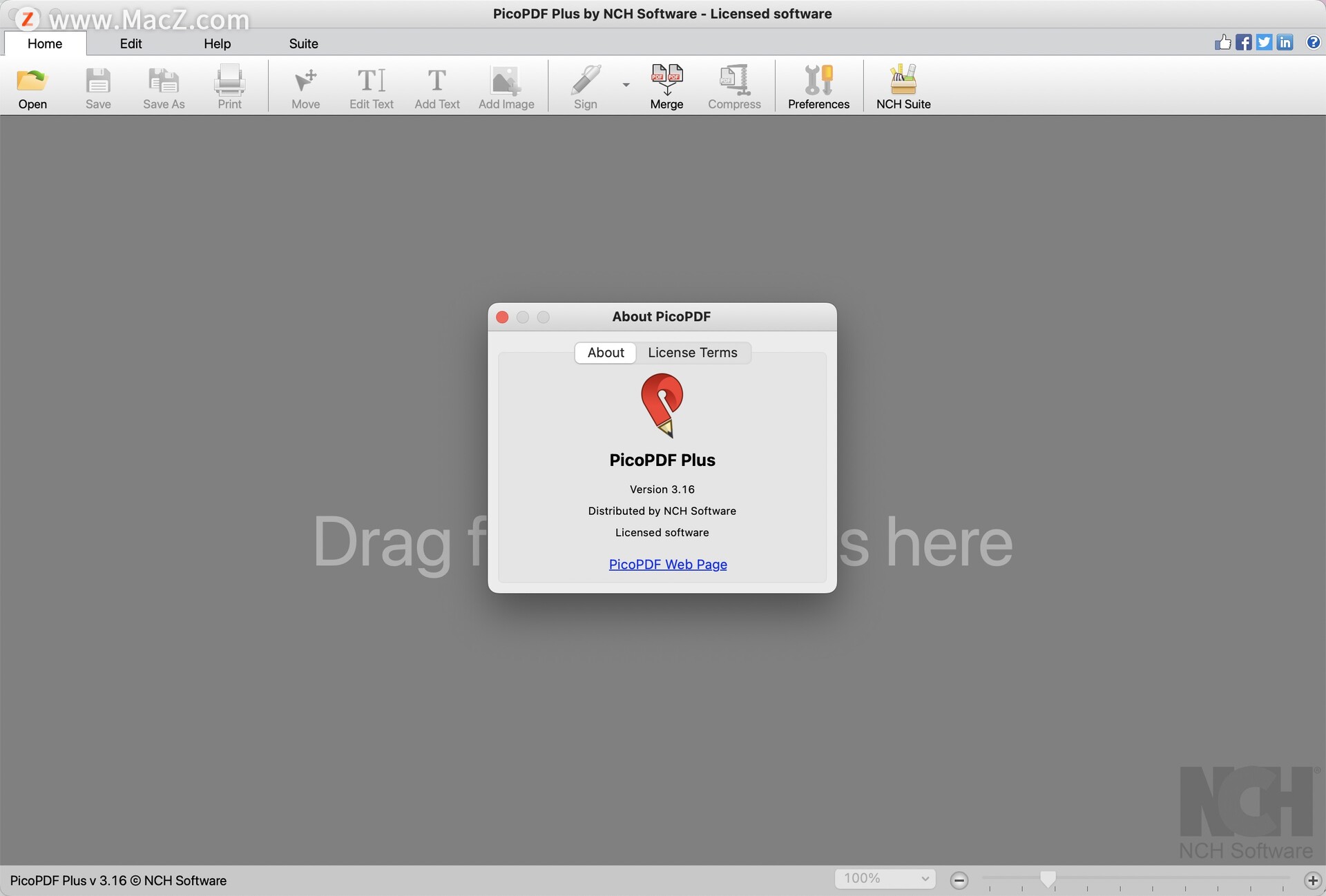The image size is (1326, 896).
Task: Select the About tab in the dialog
Action: coord(606,353)
